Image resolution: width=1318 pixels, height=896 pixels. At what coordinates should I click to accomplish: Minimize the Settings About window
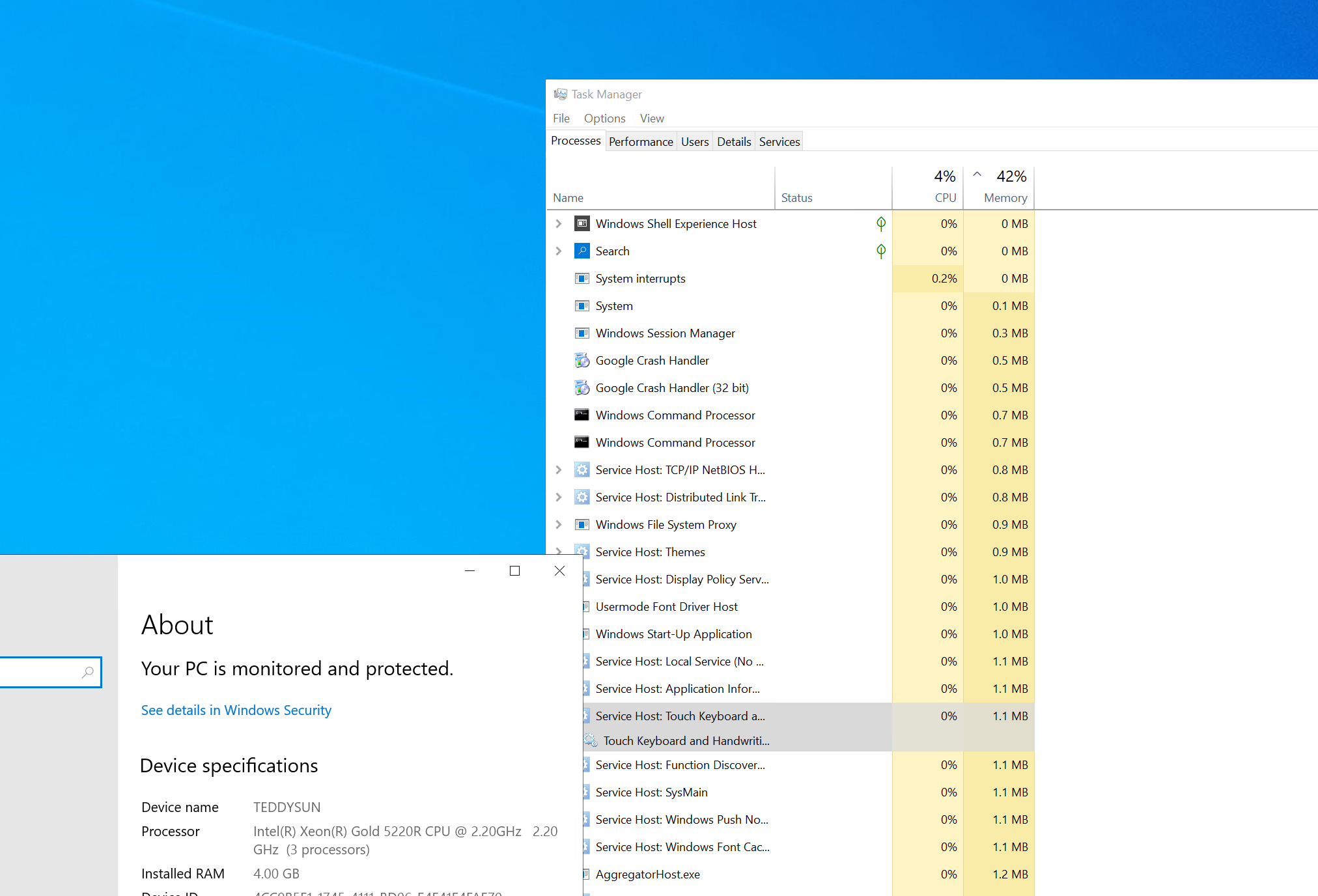470,570
